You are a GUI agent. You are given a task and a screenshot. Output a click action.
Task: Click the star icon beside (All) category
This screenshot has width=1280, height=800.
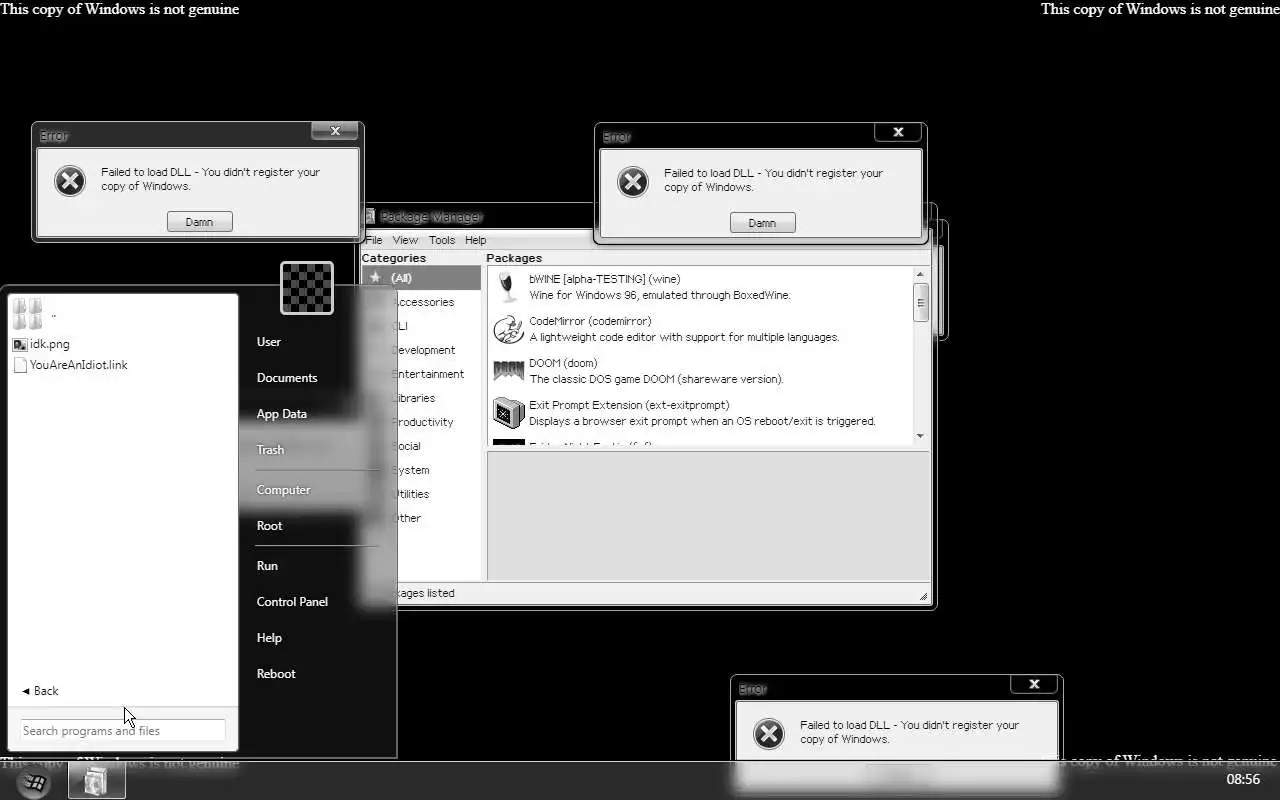[375, 278]
